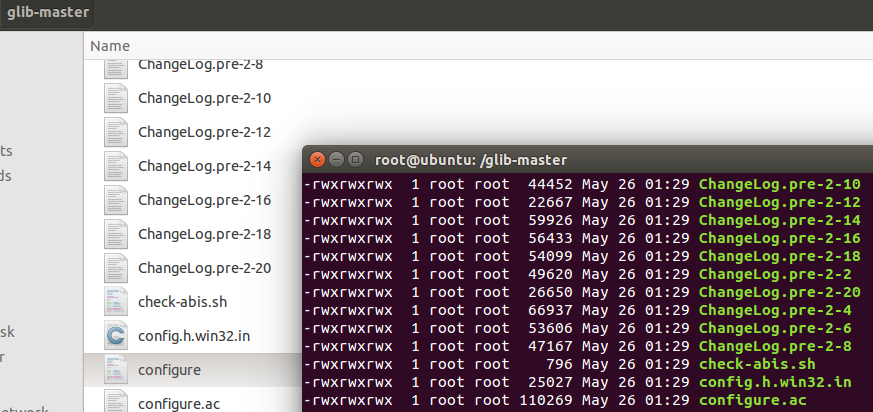This screenshot has height=412, width=873.
Task: Select ChangeLog.pre-2-12 file name in file manager
Action: (x=204, y=133)
